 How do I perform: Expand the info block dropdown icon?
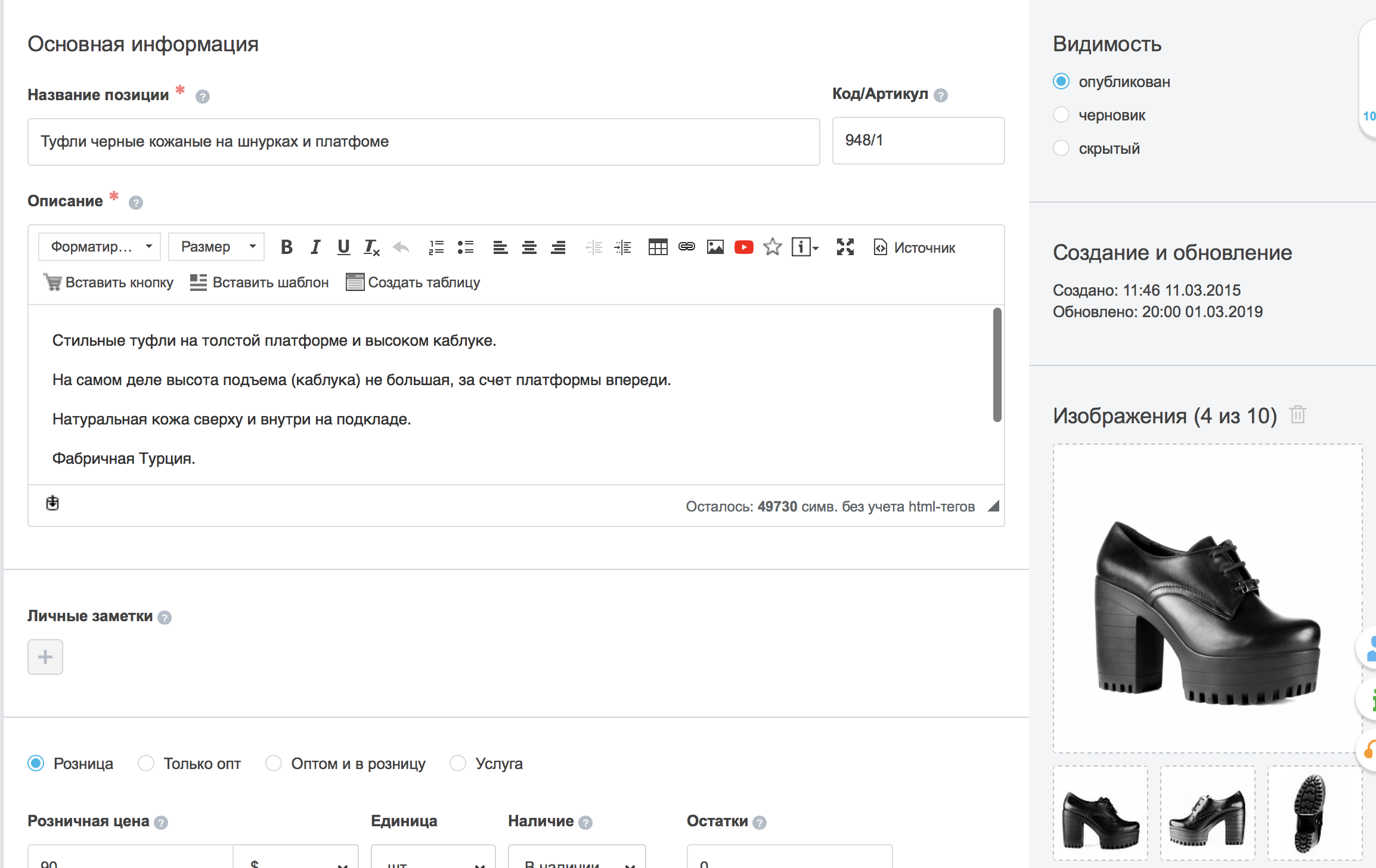pos(805,247)
